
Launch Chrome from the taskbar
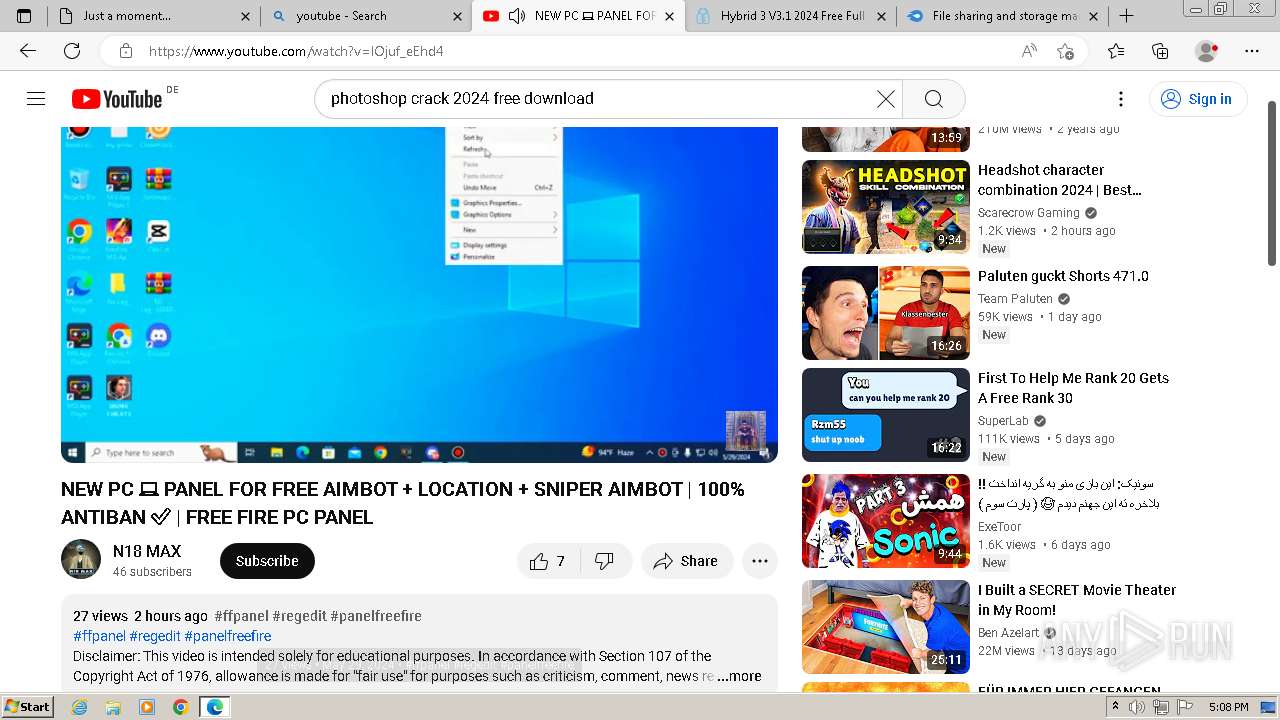coord(180,707)
